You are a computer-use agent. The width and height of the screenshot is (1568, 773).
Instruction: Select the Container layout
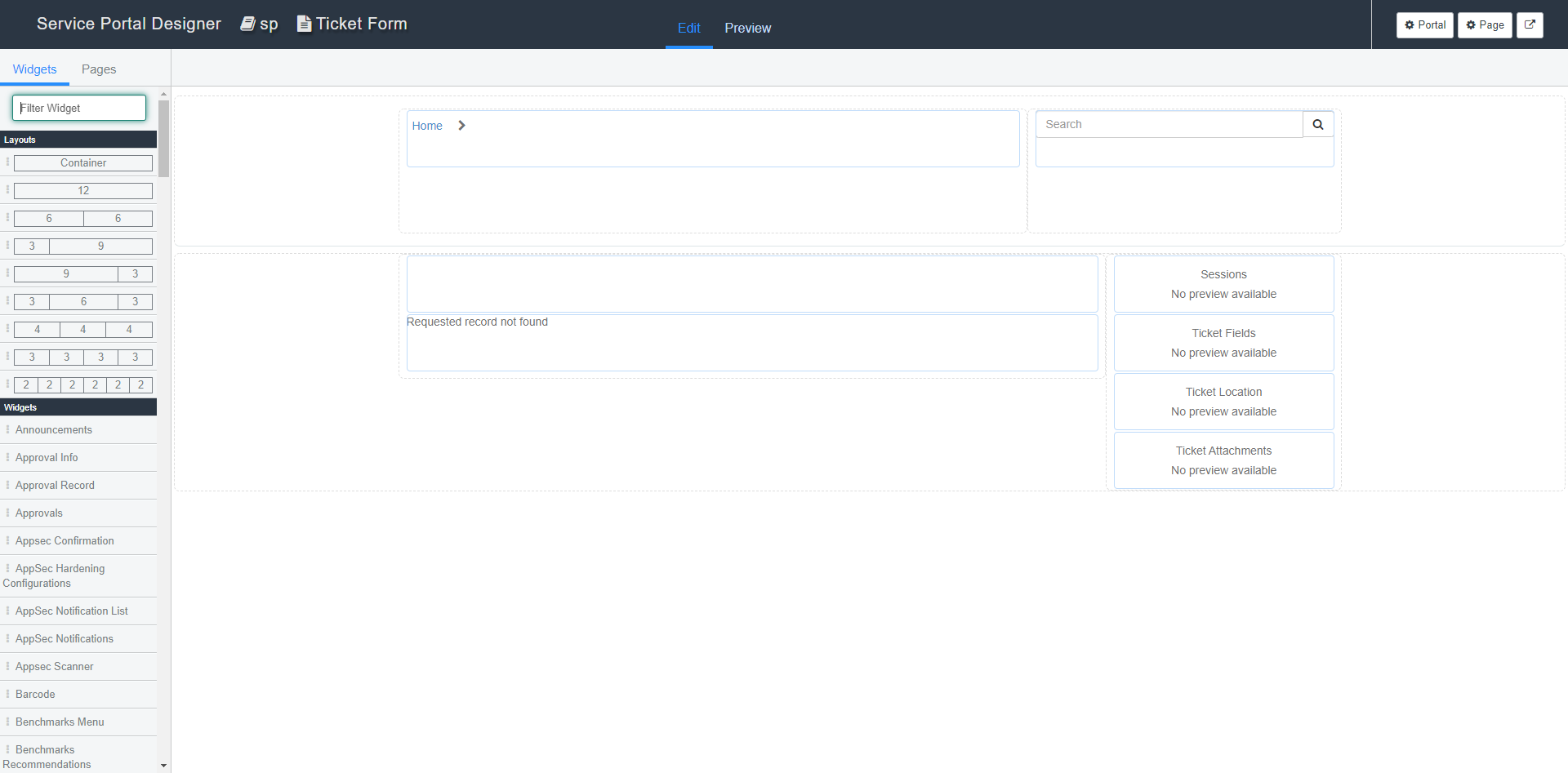pos(83,163)
